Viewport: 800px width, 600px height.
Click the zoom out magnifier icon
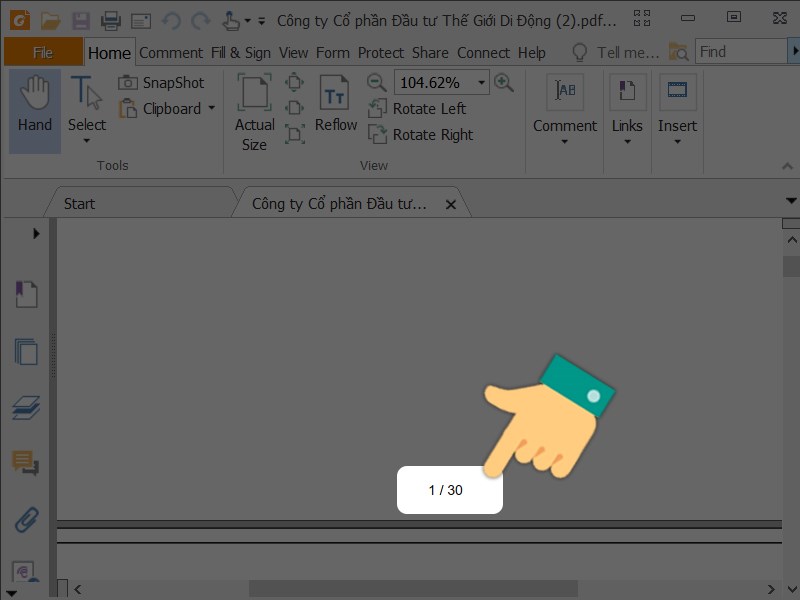click(377, 83)
